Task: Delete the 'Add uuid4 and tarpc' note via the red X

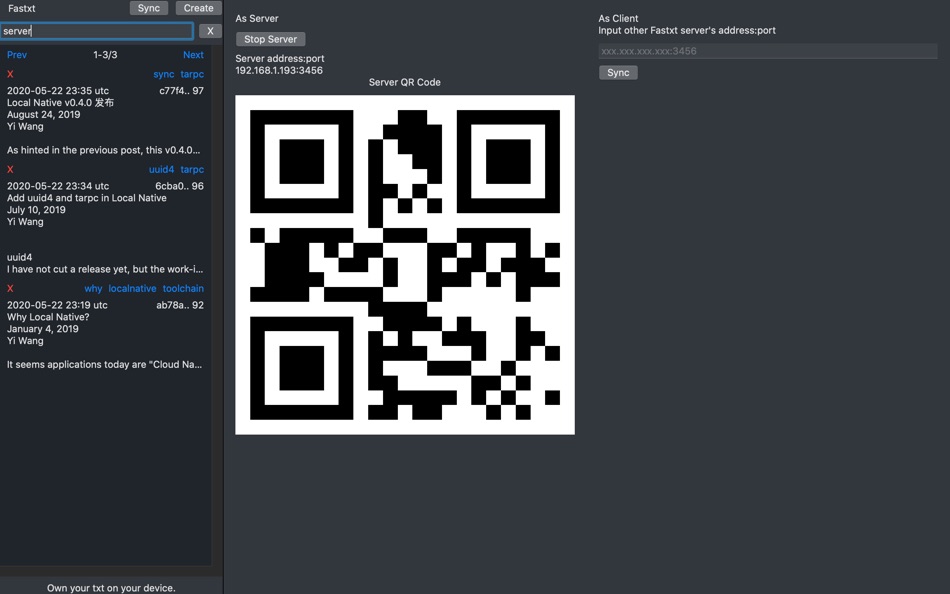Action: [10, 169]
